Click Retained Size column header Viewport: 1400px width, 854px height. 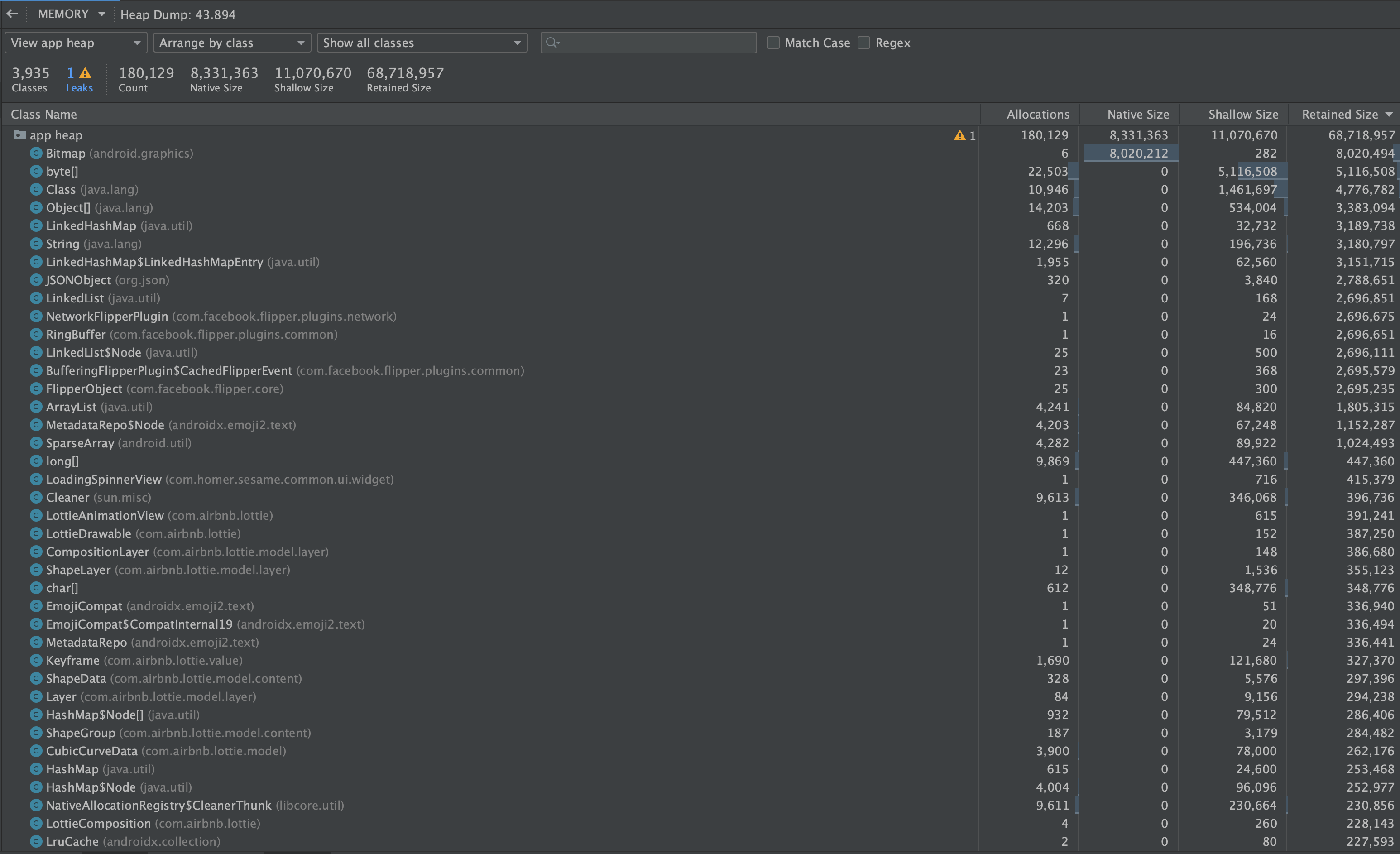[1340, 114]
